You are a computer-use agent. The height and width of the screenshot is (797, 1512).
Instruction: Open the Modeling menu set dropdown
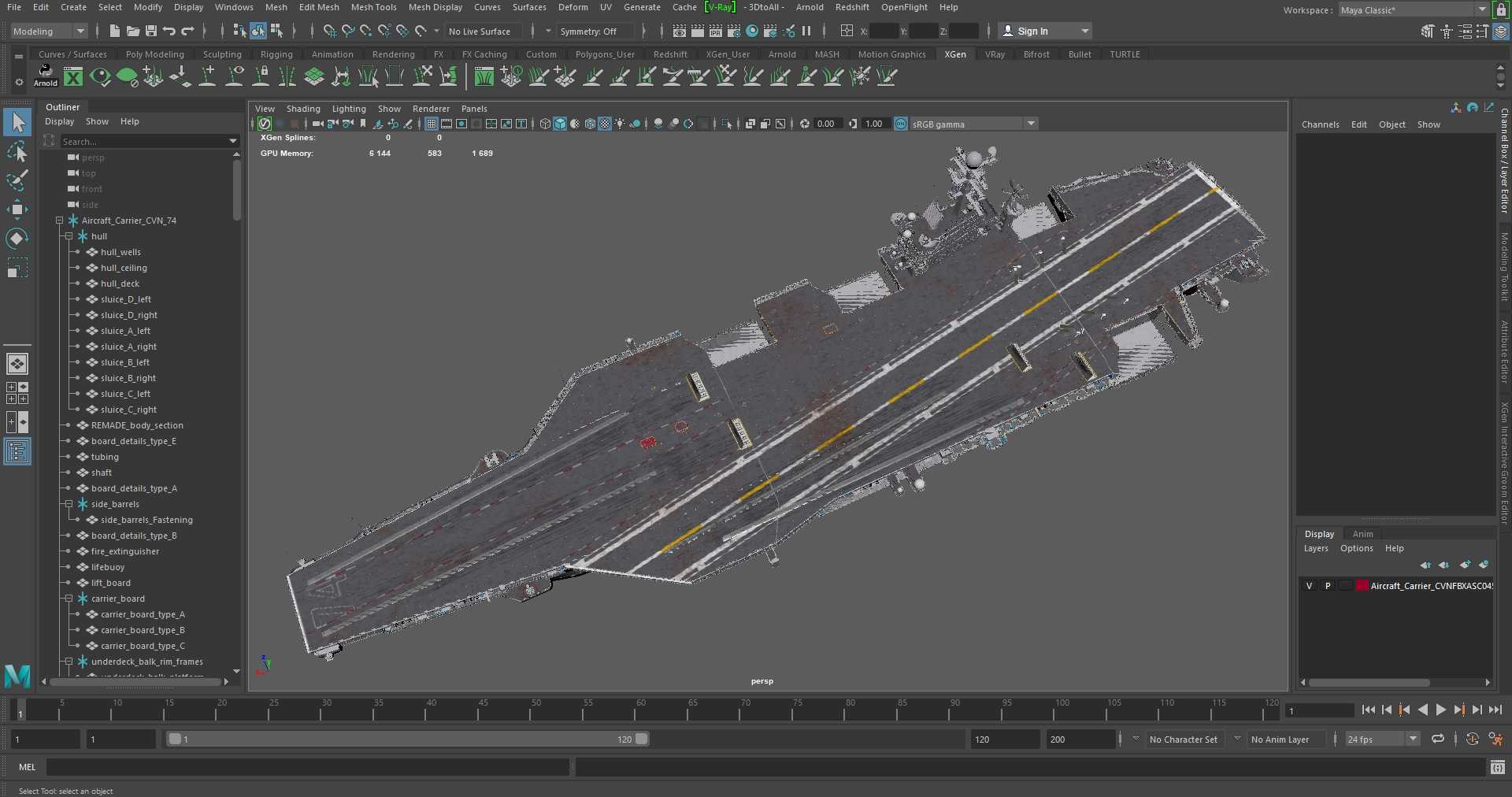click(x=48, y=31)
